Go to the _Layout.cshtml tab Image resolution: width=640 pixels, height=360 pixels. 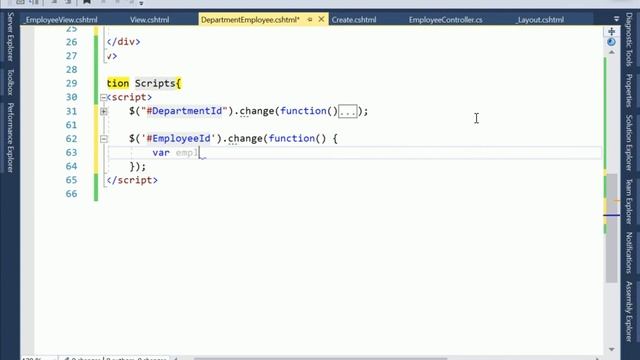click(x=540, y=20)
